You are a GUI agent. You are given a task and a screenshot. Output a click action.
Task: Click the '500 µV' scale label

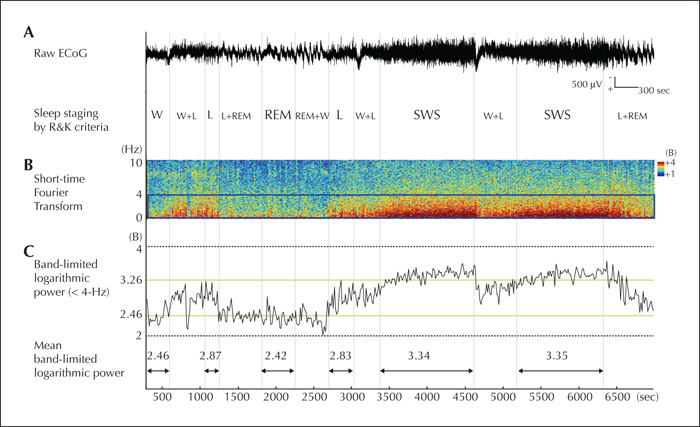point(587,84)
